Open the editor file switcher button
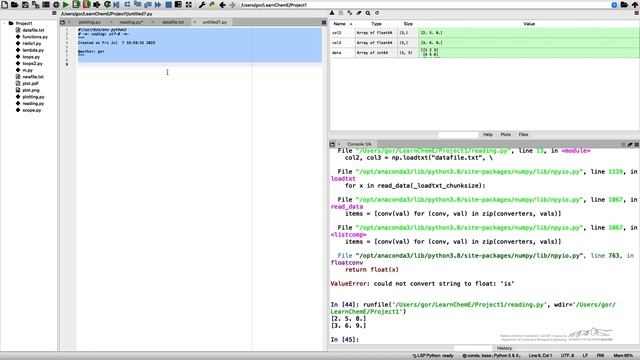Image resolution: width=640 pixels, height=360 pixels. pos(62,22)
